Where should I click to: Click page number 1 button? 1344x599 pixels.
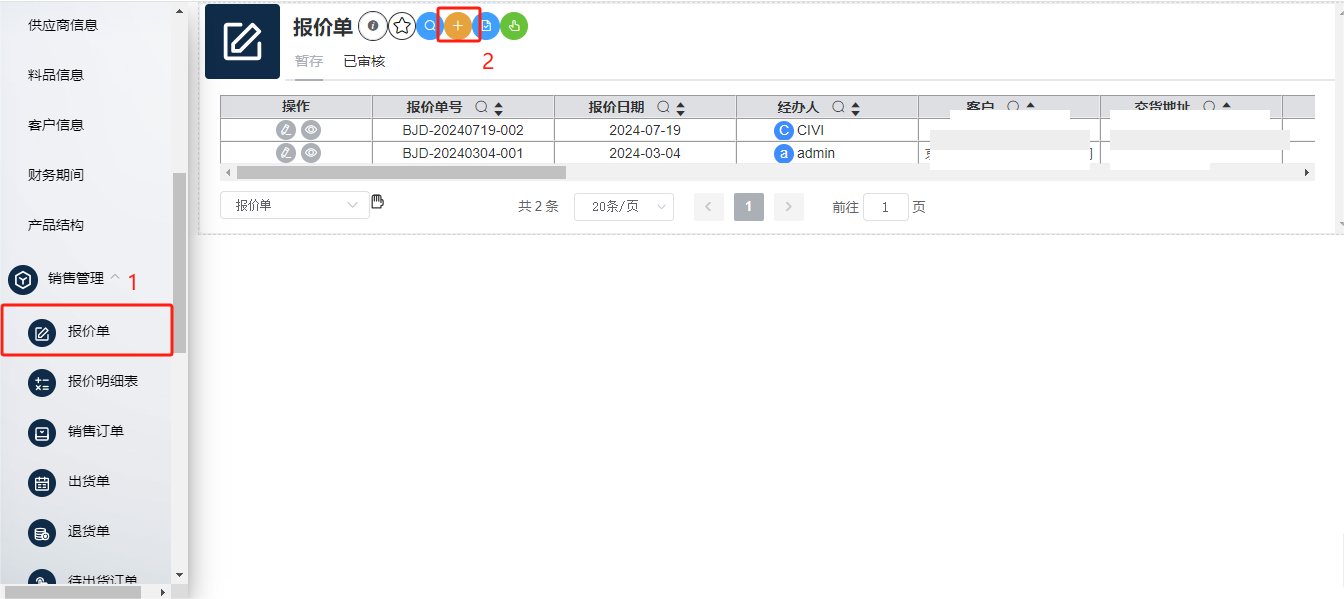(x=749, y=207)
